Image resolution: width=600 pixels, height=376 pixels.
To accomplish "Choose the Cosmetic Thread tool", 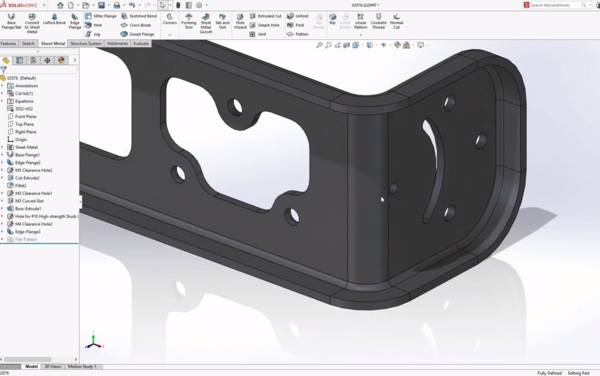I will point(378,21).
